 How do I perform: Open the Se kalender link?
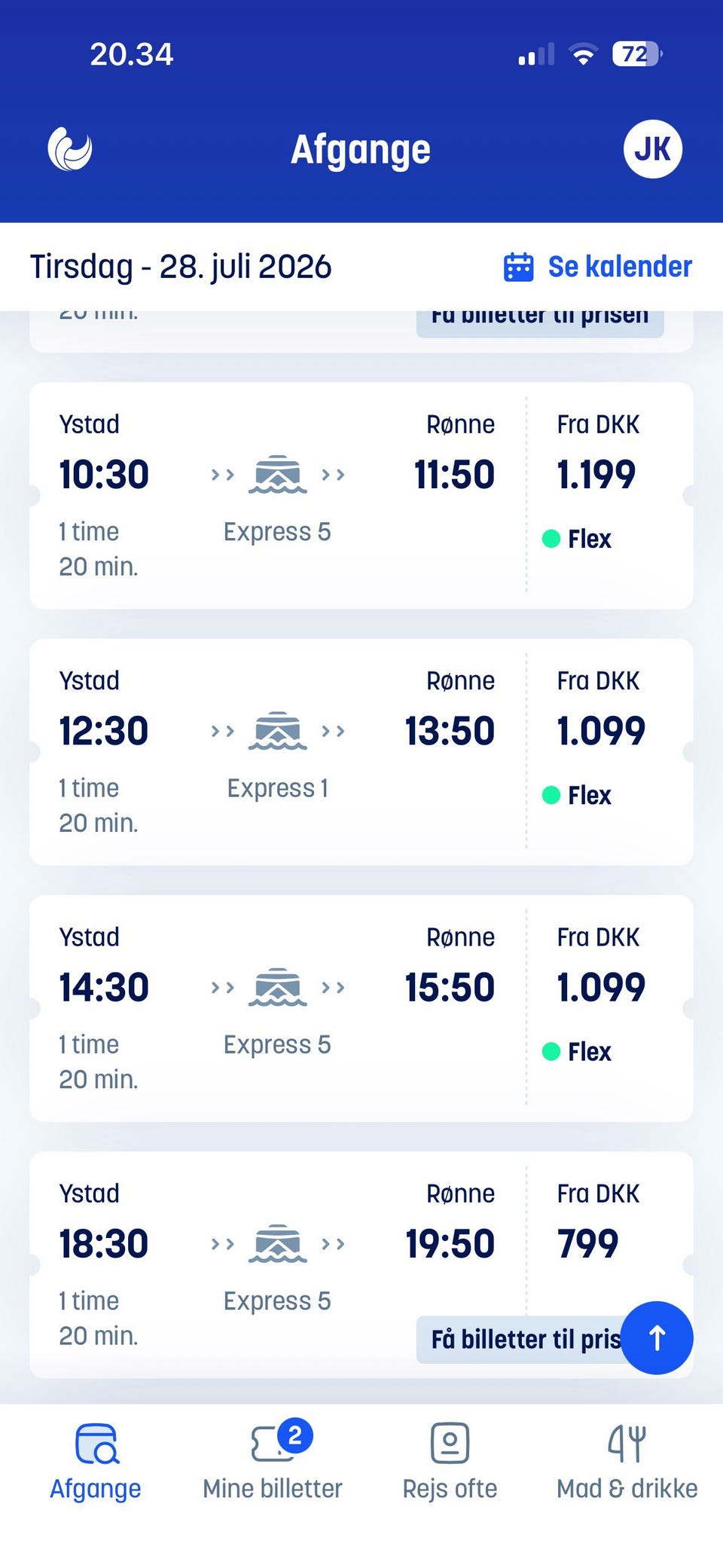(x=620, y=267)
